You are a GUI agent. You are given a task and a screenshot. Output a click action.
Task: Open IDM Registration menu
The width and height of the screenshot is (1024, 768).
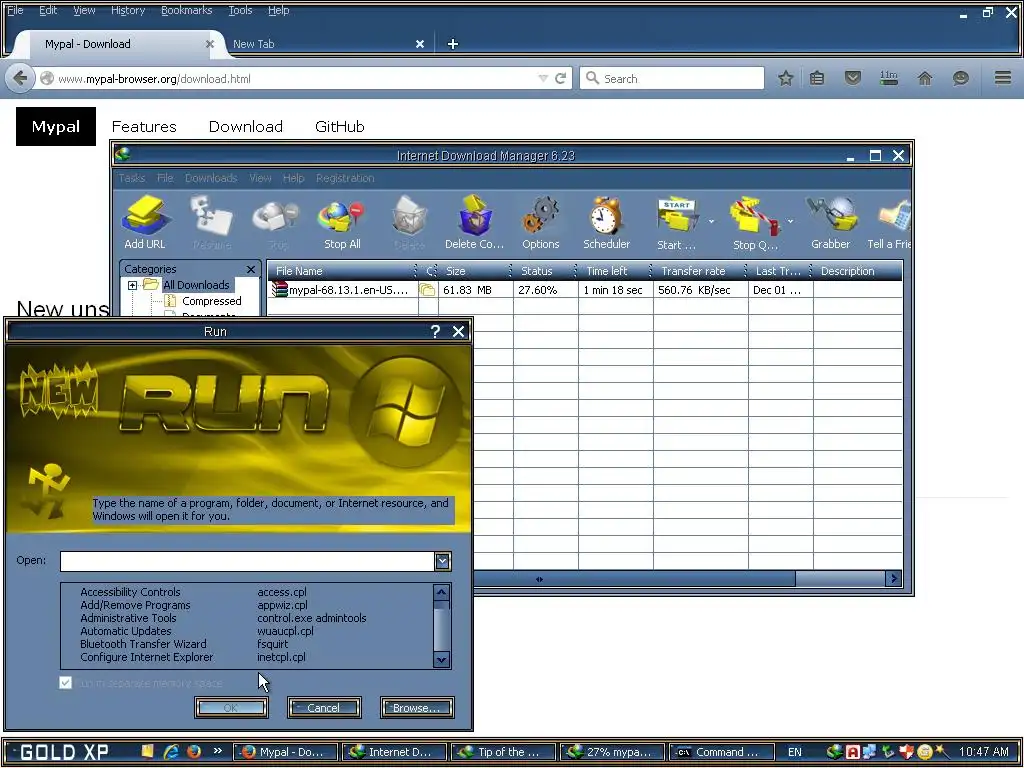click(x=345, y=178)
